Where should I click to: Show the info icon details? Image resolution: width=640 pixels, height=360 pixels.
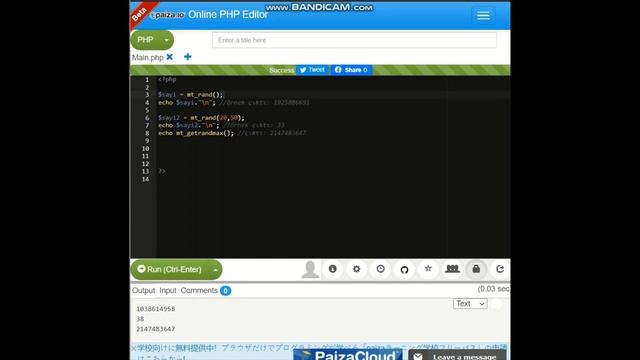[x=333, y=269]
